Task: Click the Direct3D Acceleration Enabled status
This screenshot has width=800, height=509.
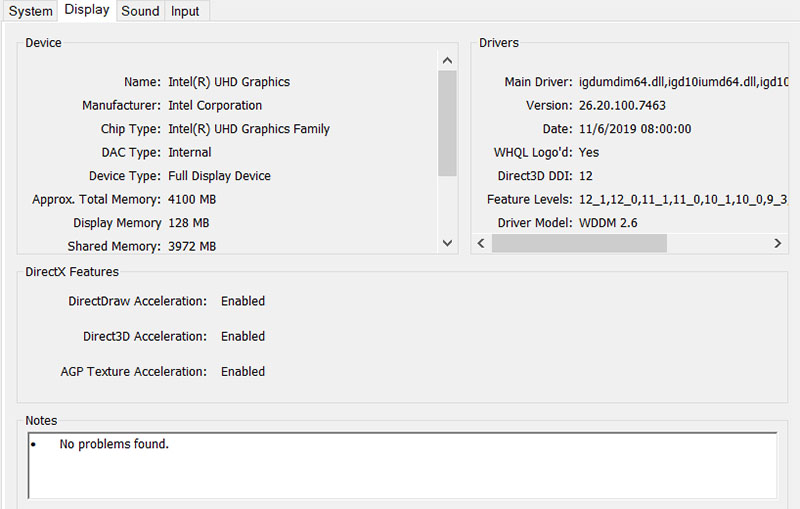Action: pyautogui.click(x=243, y=336)
